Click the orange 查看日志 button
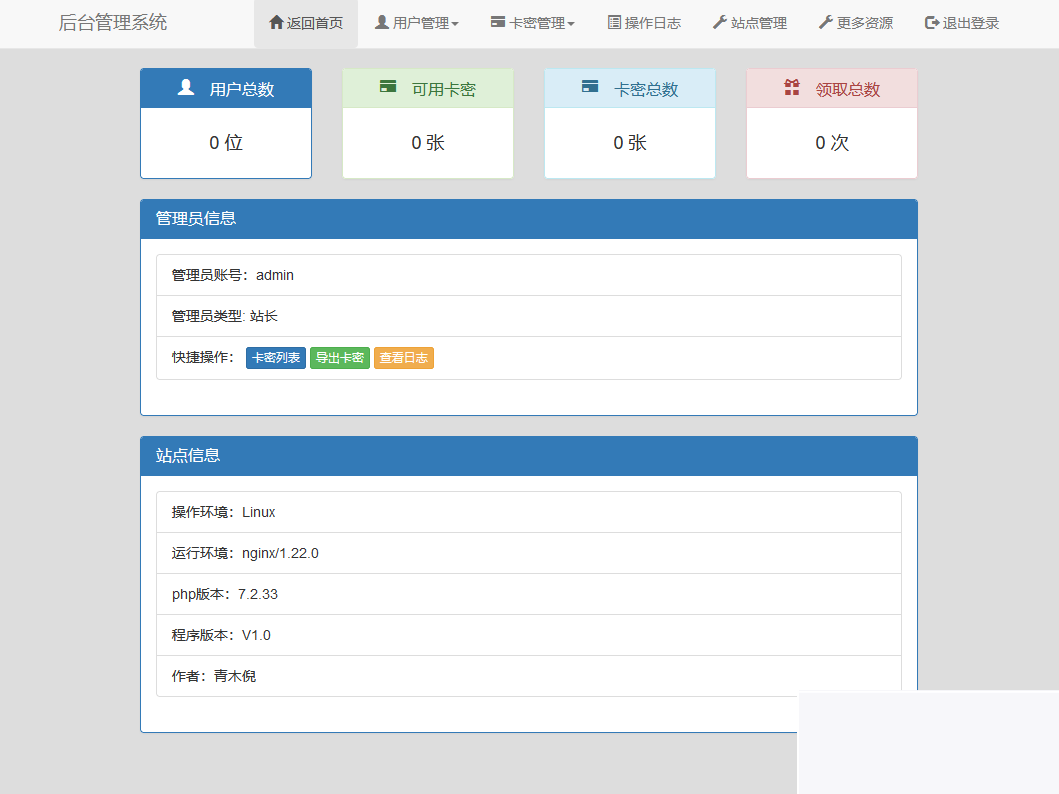Viewport: 1059px width, 794px height. [x=404, y=357]
